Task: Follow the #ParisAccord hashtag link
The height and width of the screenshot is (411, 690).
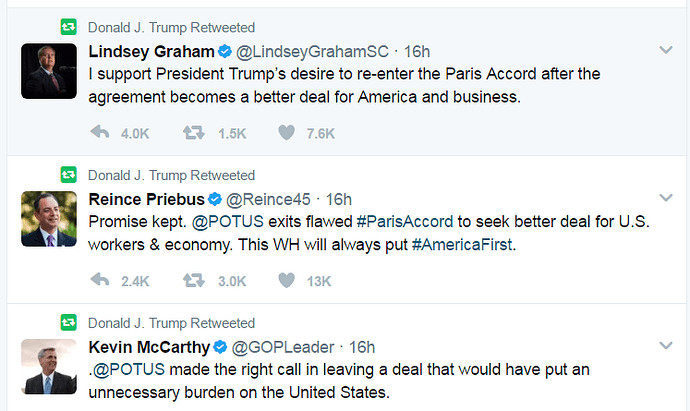Action: click(410, 221)
